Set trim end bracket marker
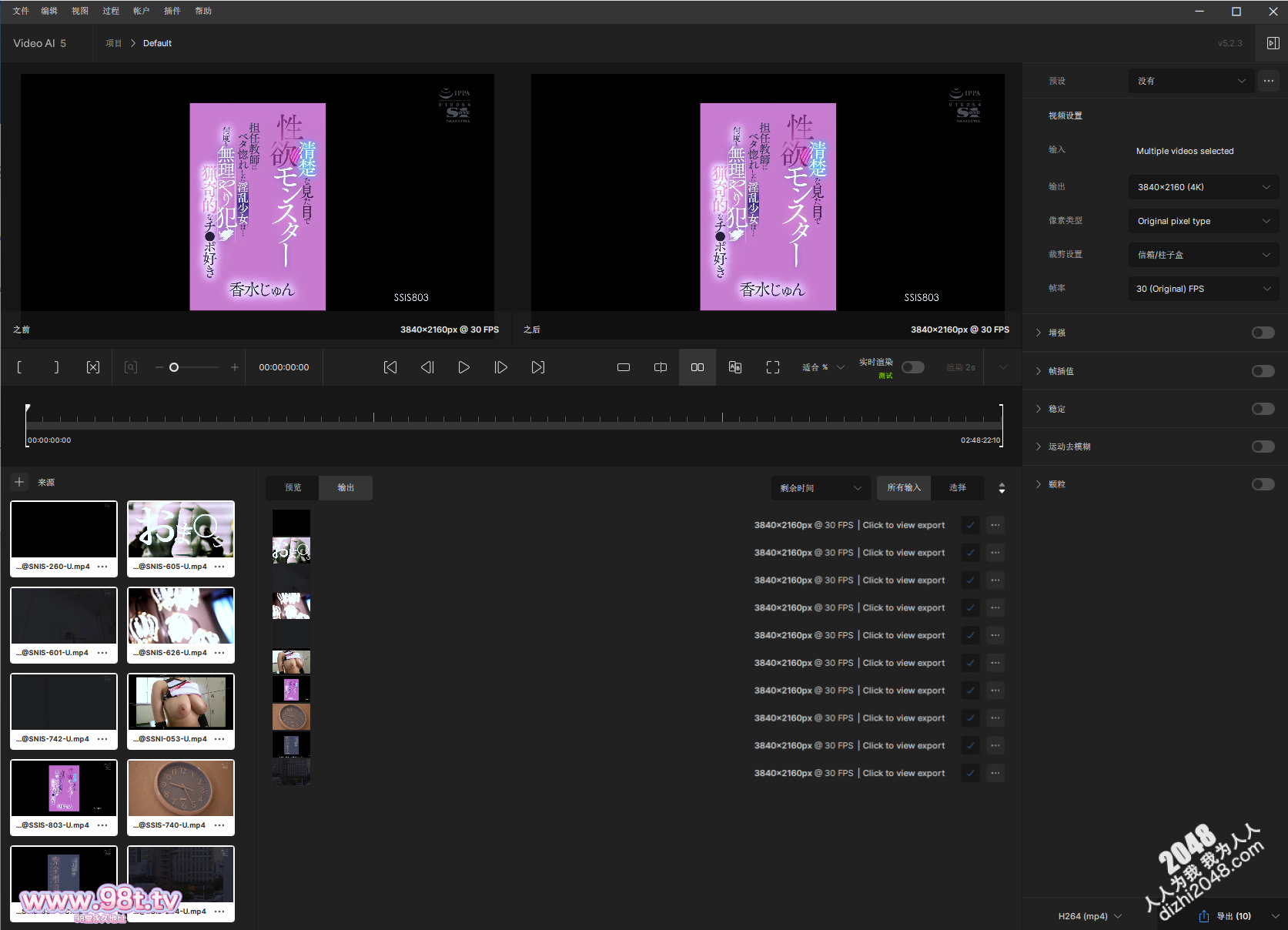The height and width of the screenshot is (930, 1288). 56,367
